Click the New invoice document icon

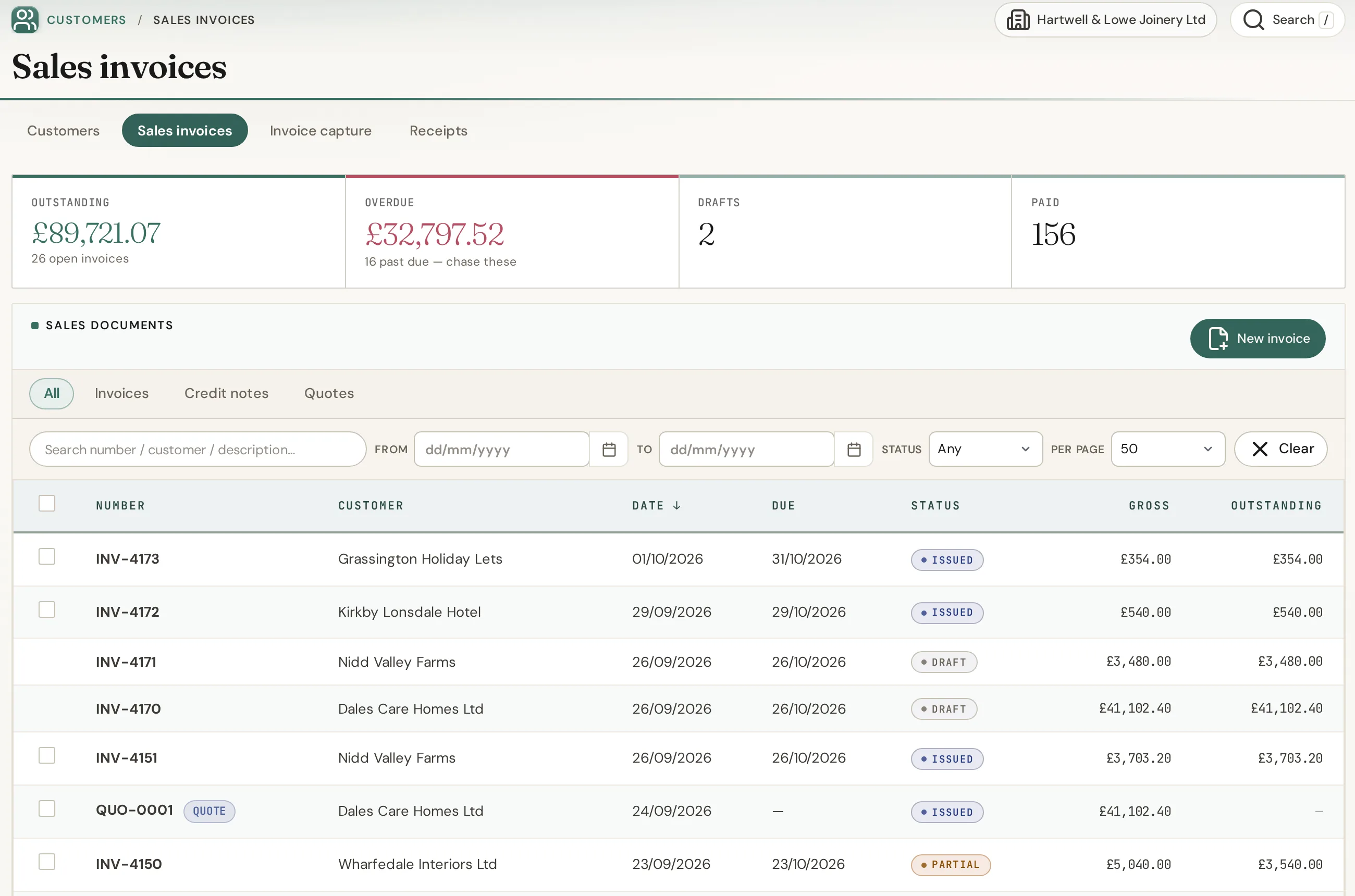coord(1218,338)
